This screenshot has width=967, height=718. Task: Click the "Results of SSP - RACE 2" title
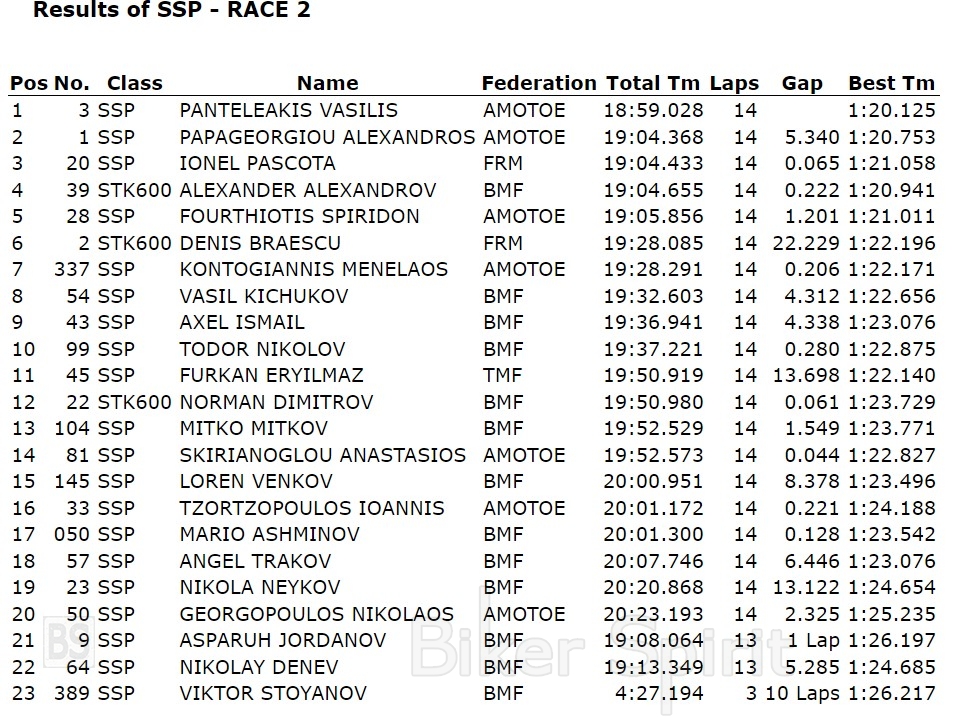tap(171, 11)
